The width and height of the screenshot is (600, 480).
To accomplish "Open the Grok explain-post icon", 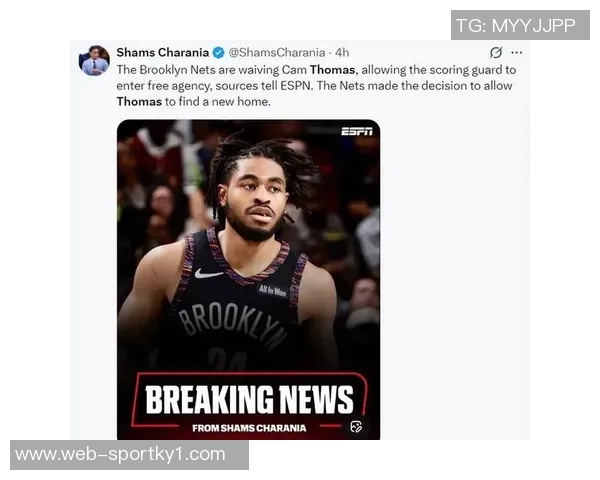I will 496,52.
